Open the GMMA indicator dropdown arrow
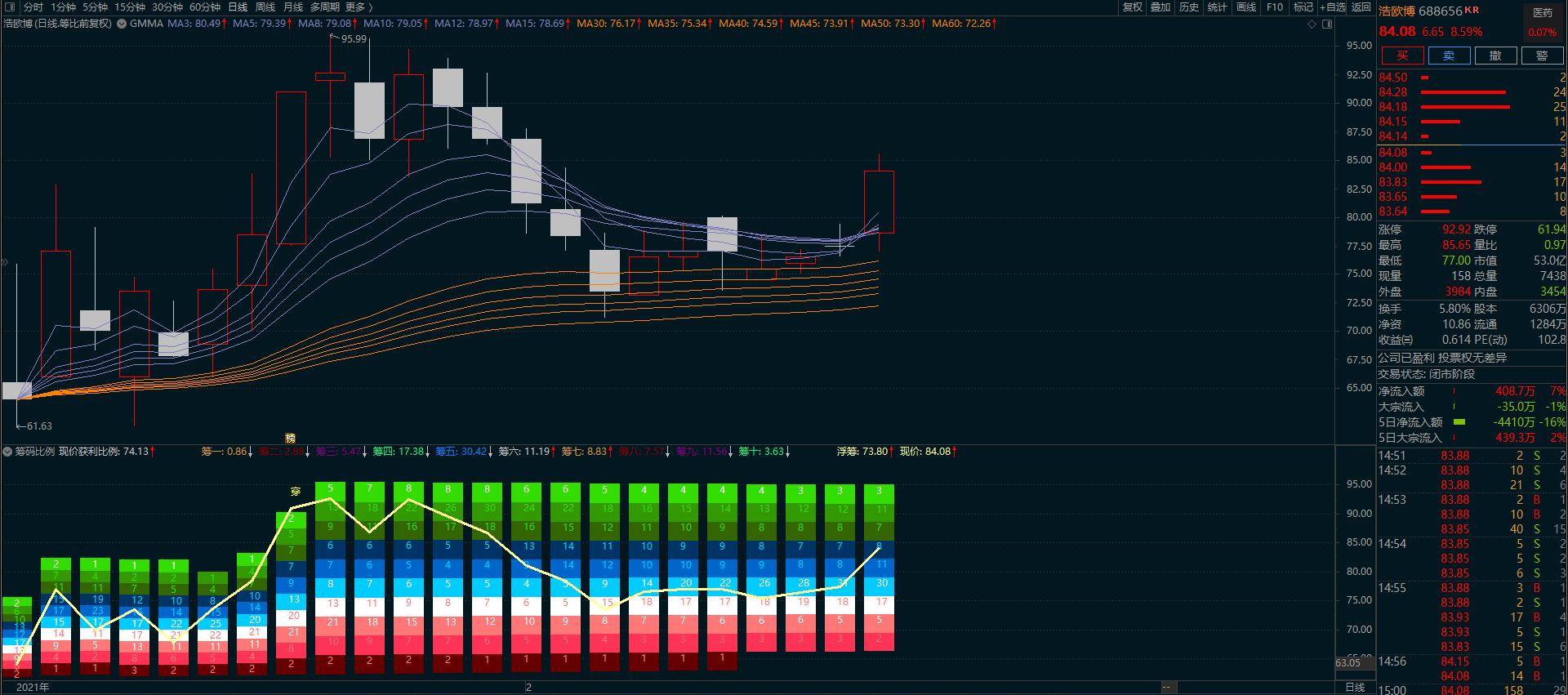Viewport: 1568px width, 695px height. tap(122, 24)
